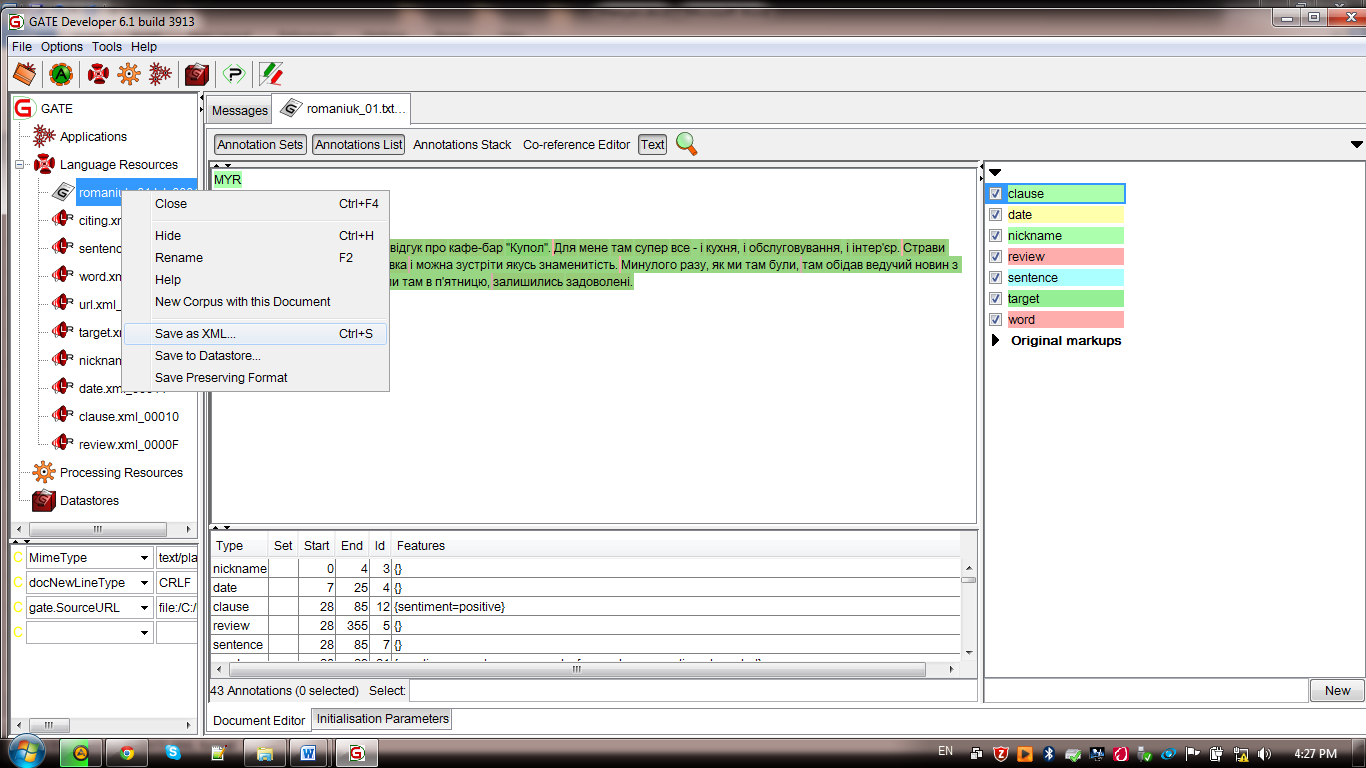The height and width of the screenshot is (768, 1366).
Task: Toggle the Annotation Sets view button
Action: [x=260, y=144]
